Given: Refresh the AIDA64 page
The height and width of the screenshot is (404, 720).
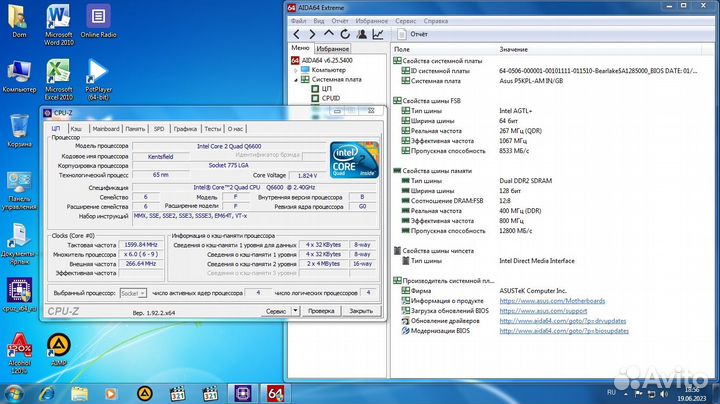Looking at the screenshot, I should point(345,34).
